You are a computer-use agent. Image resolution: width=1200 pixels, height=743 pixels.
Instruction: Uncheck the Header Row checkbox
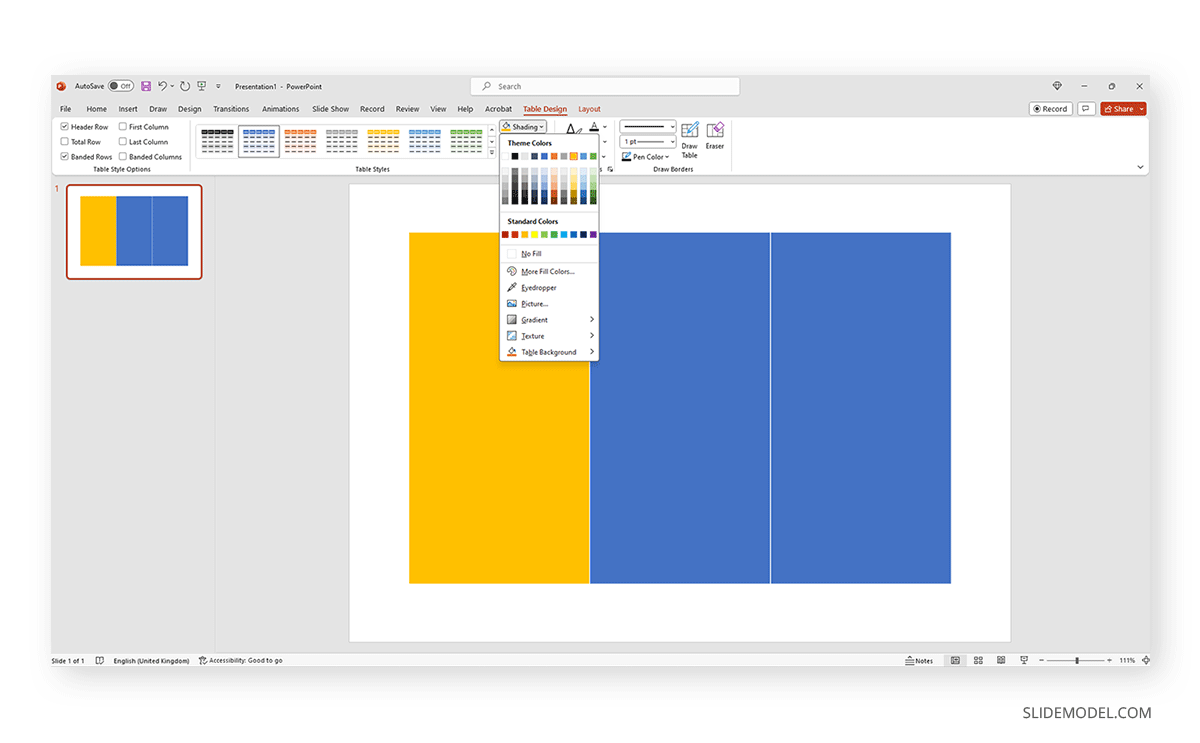tap(65, 127)
